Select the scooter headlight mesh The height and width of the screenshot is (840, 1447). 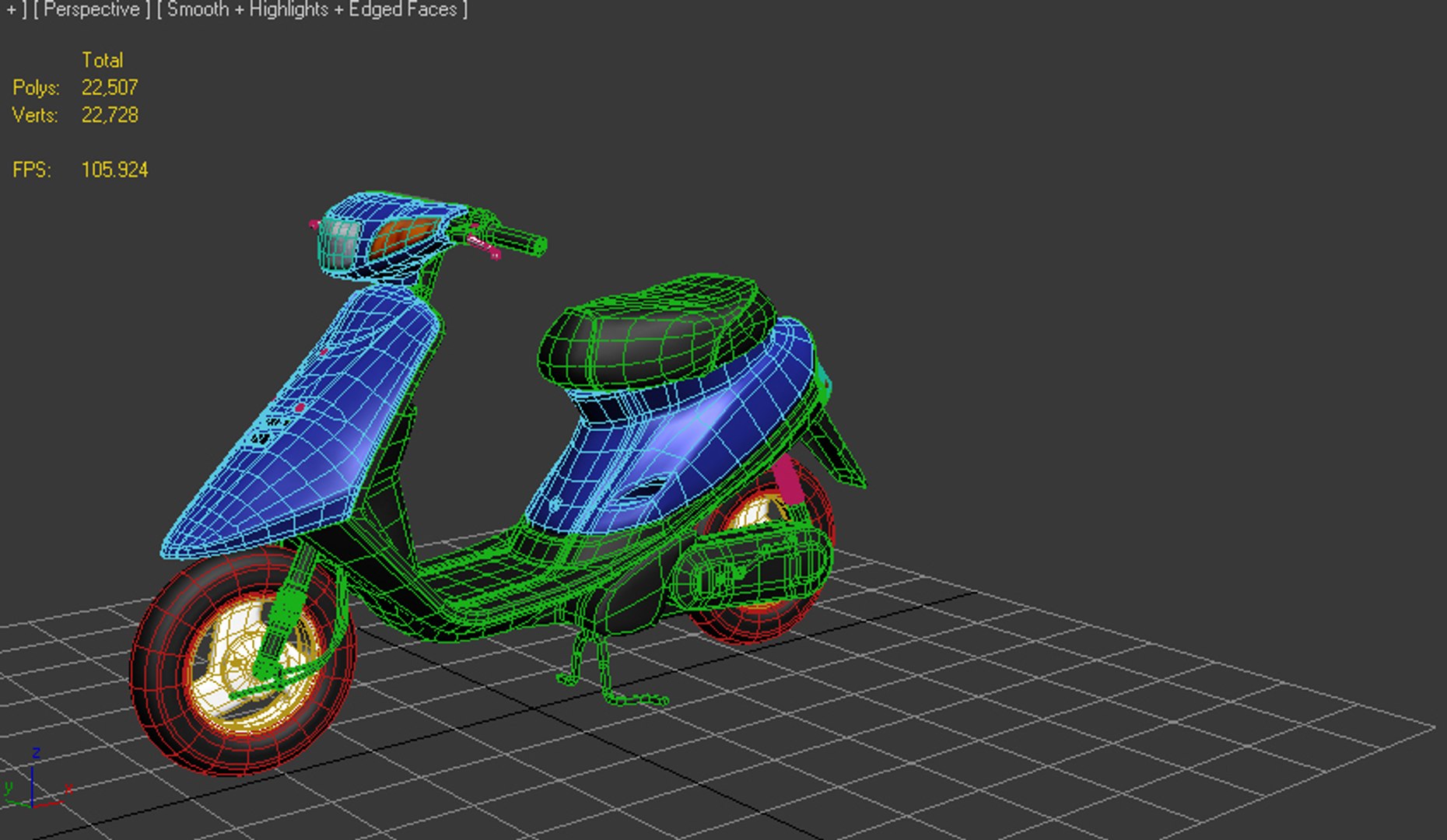[339, 243]
